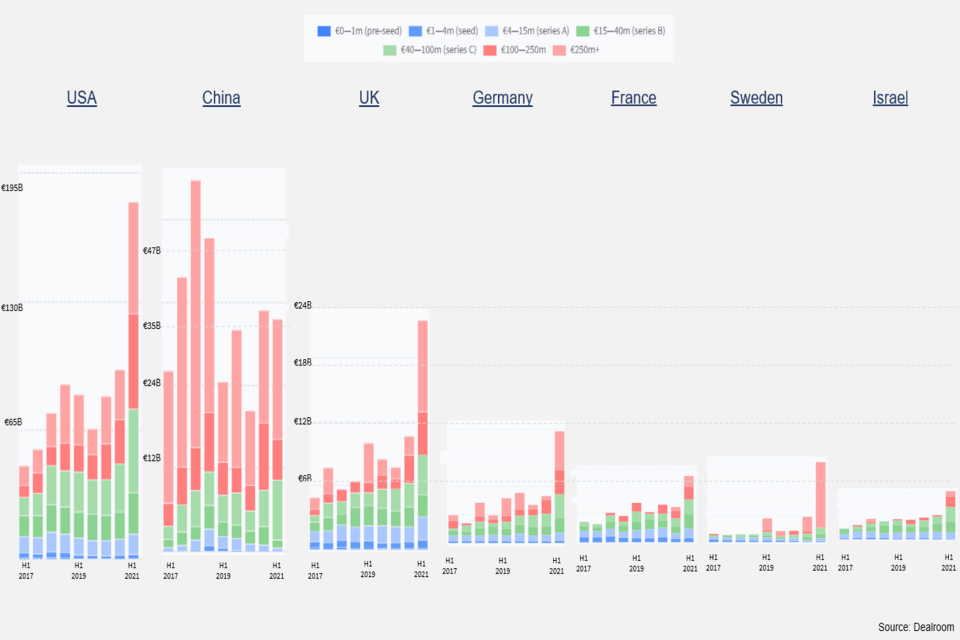Open the USA country link
The width and height of the screenshot is (960, 640).
click(x=81, y=98)
